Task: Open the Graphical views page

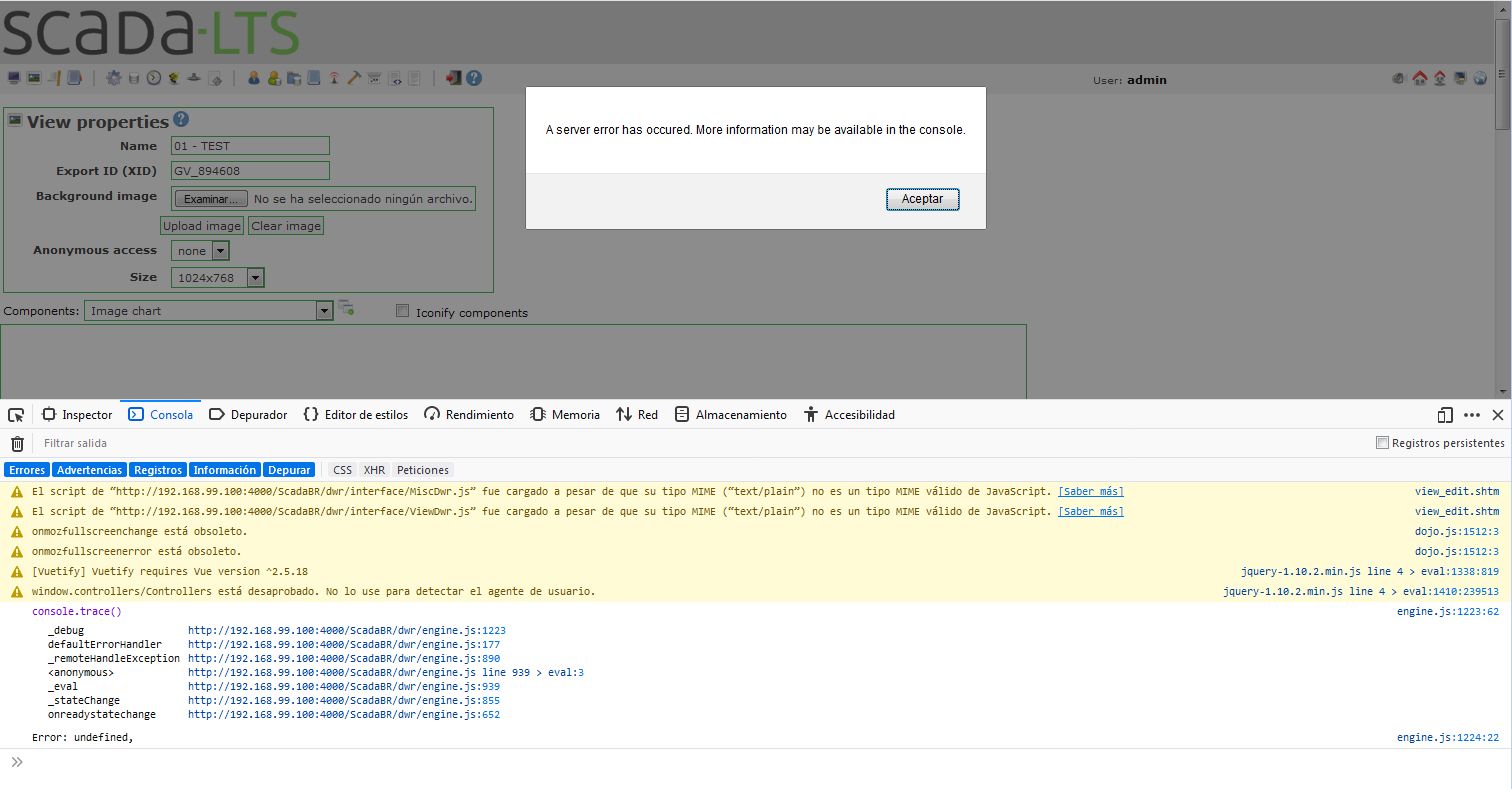Action: coord(33,78)
